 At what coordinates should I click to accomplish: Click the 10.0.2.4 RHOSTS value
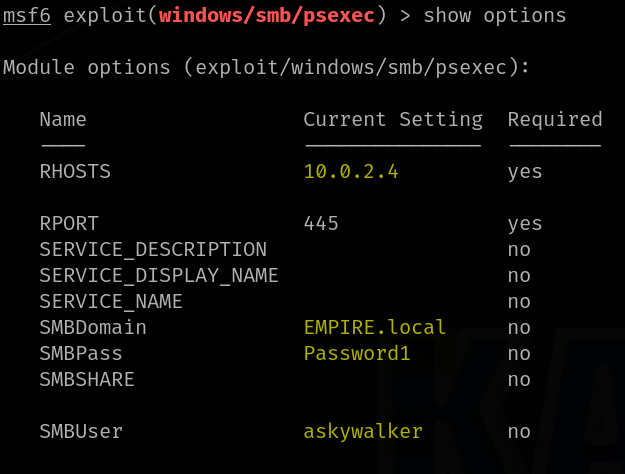coord(351,172)
